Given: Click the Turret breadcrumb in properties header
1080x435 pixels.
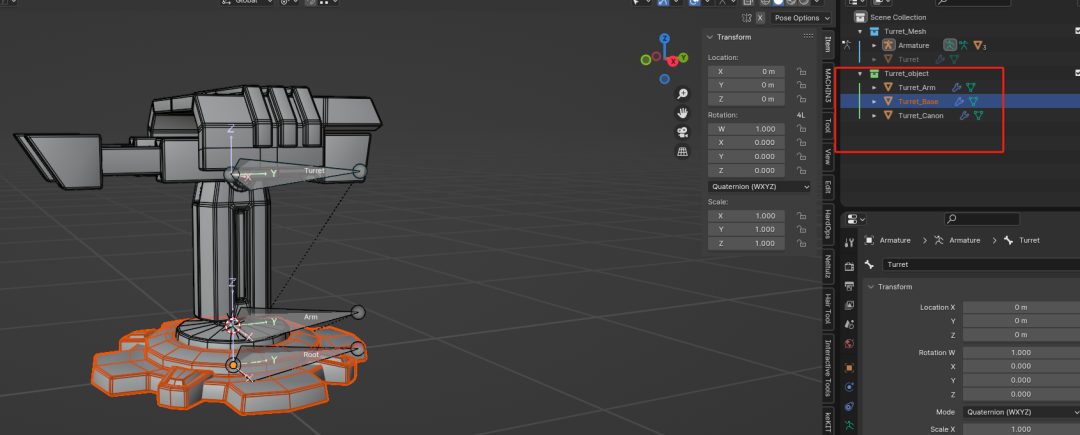Looking at the screenshot, I should pyautogui.click(x=1029, y=240).
